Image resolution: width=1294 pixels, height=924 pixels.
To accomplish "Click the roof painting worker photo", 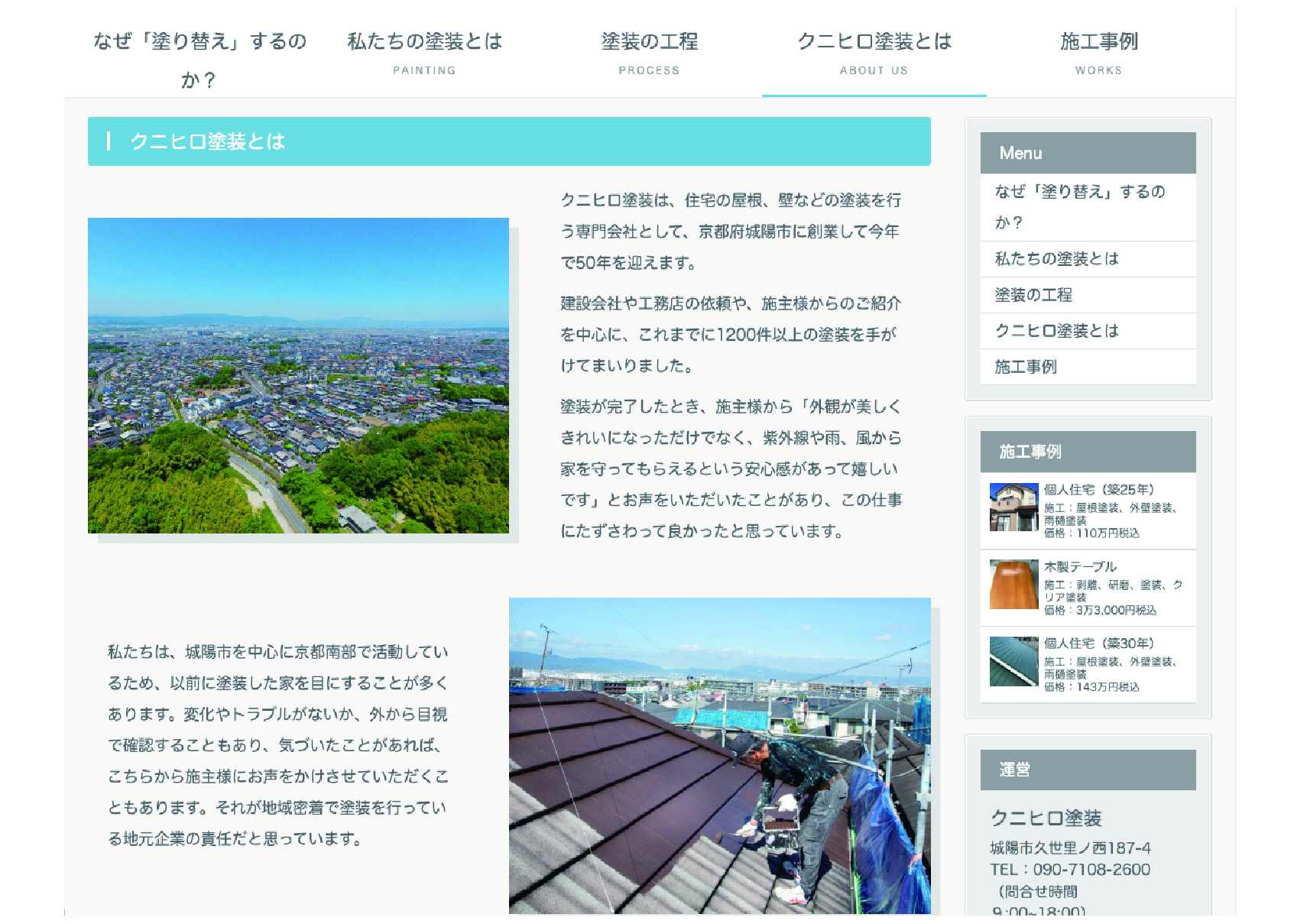I will click(x=719, y=755).
